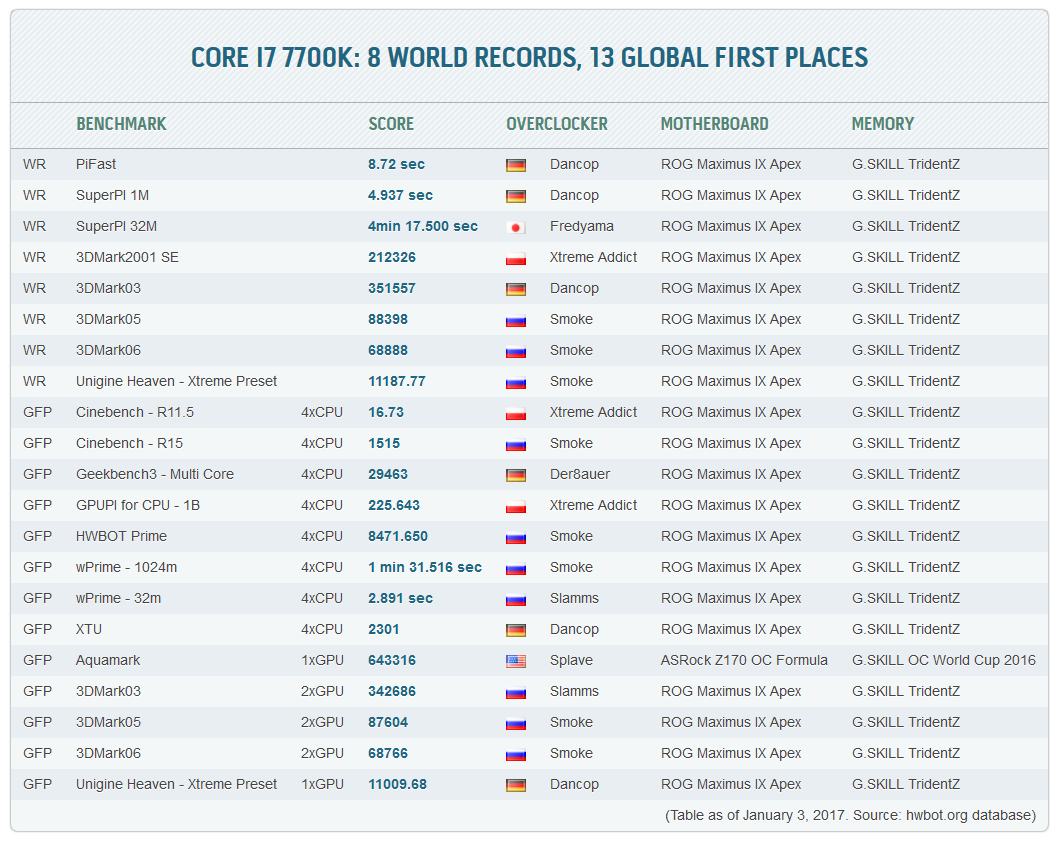The image size is (1059, 841).
Task: Click the German flag in the 11009.68 score row
Action: (x=516, y=786)
